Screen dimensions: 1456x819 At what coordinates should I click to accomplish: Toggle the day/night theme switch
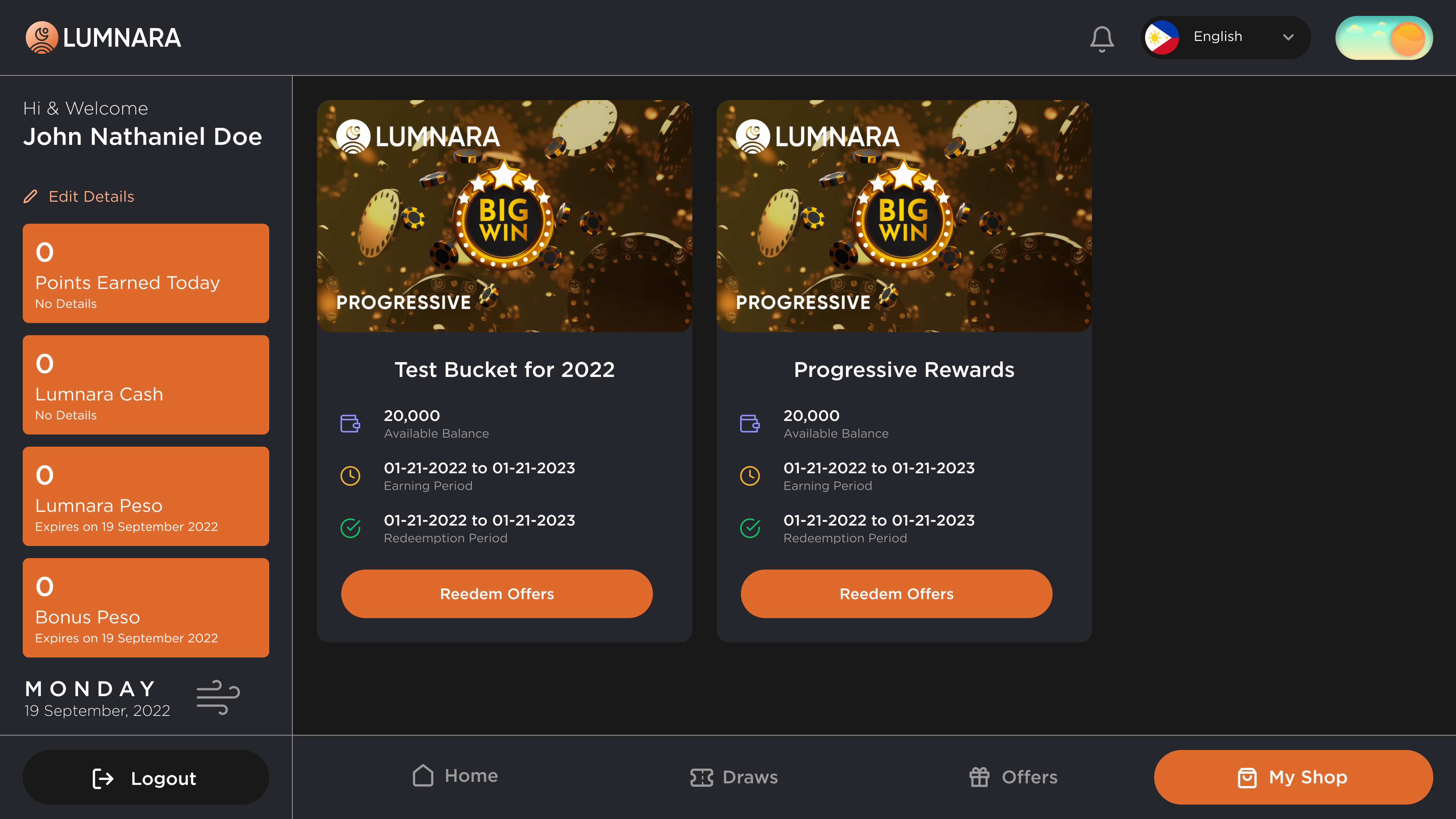(1384, 38)
